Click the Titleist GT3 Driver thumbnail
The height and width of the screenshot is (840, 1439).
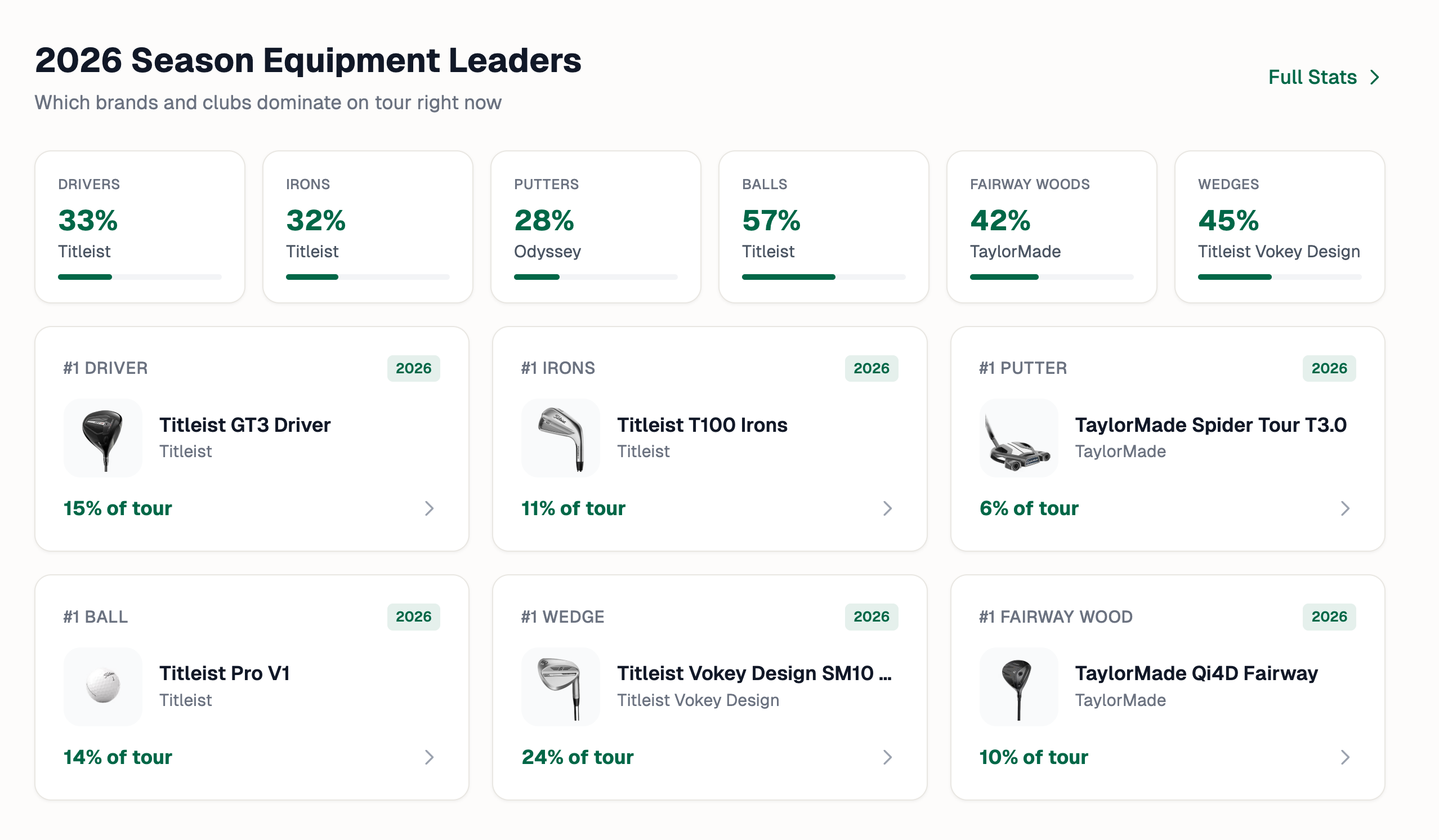[x=103, y=438]
